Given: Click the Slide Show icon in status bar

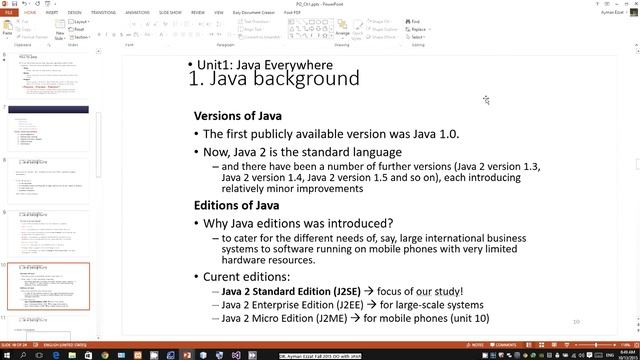Looking at the screenshot, I should [x=567, y=345].
